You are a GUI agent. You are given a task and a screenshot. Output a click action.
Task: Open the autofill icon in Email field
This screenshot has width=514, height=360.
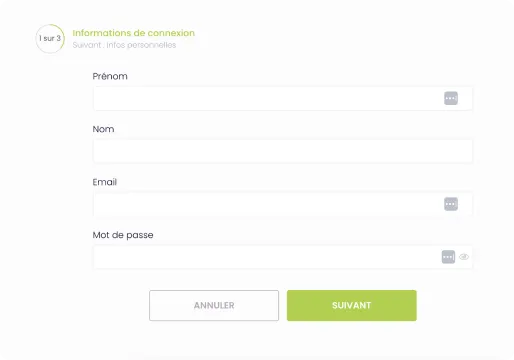click(x=451, y=204)
